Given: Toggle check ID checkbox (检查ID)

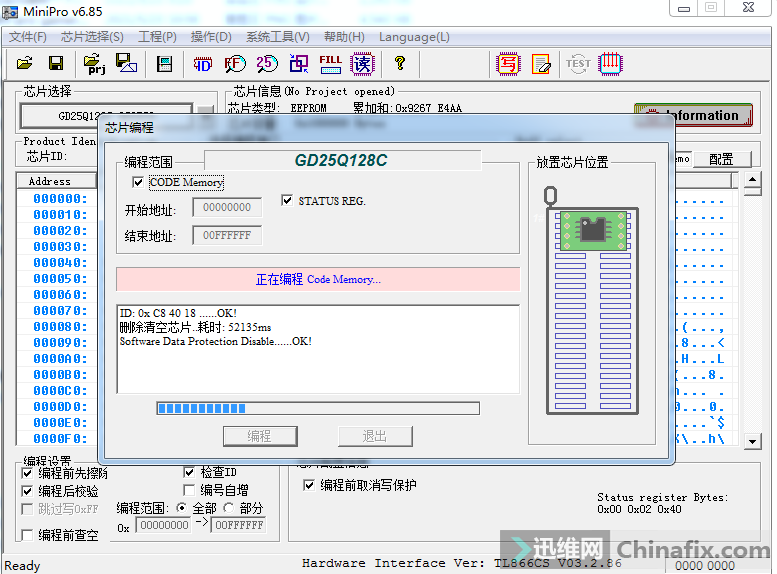Looking at the screenshot, I should (x=189, y=472).
